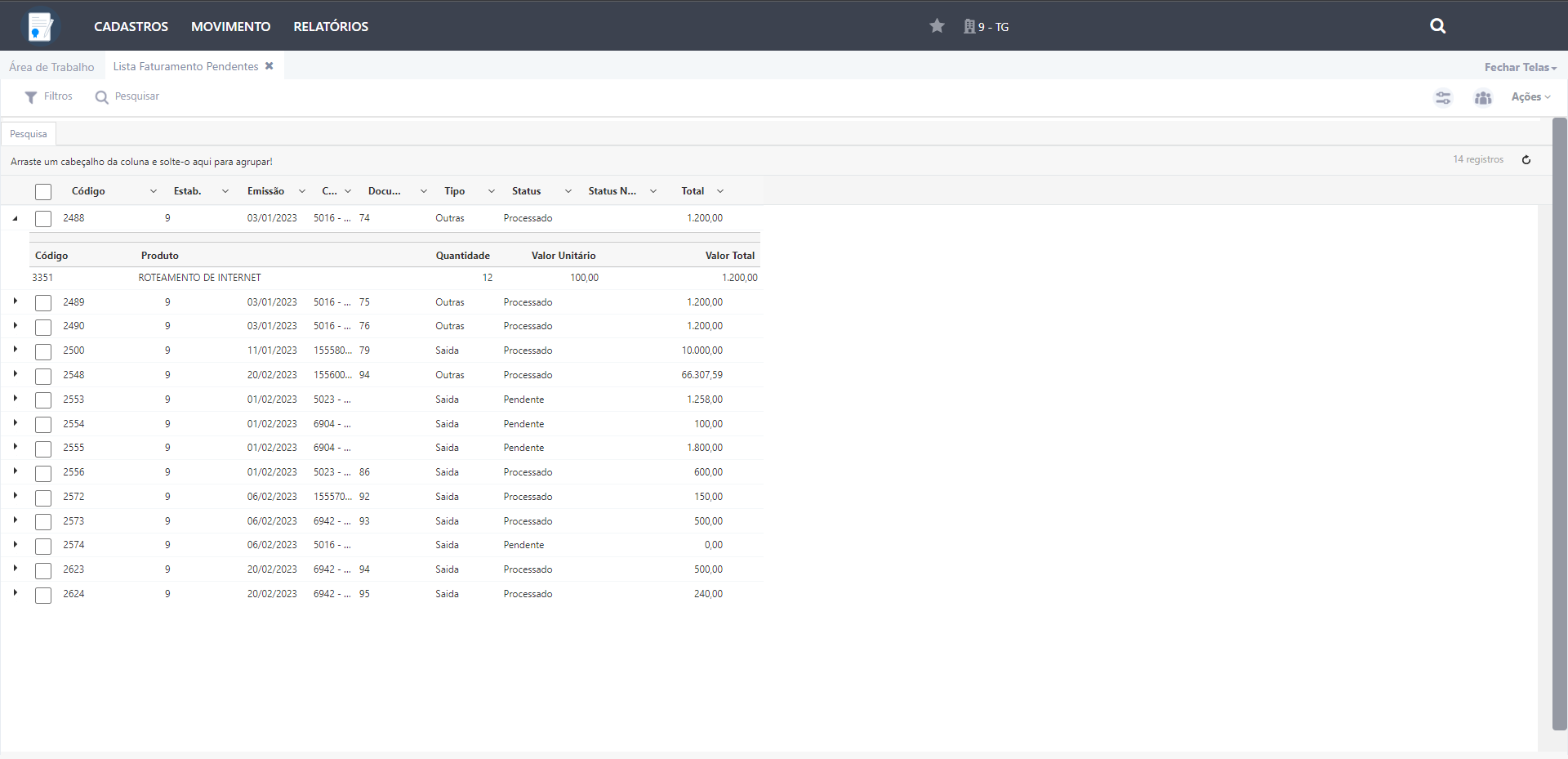The image size is (1568, 759).
Task: Click emission date 11/01/2023
Action: pyautogui.click(x=272, y=350)
